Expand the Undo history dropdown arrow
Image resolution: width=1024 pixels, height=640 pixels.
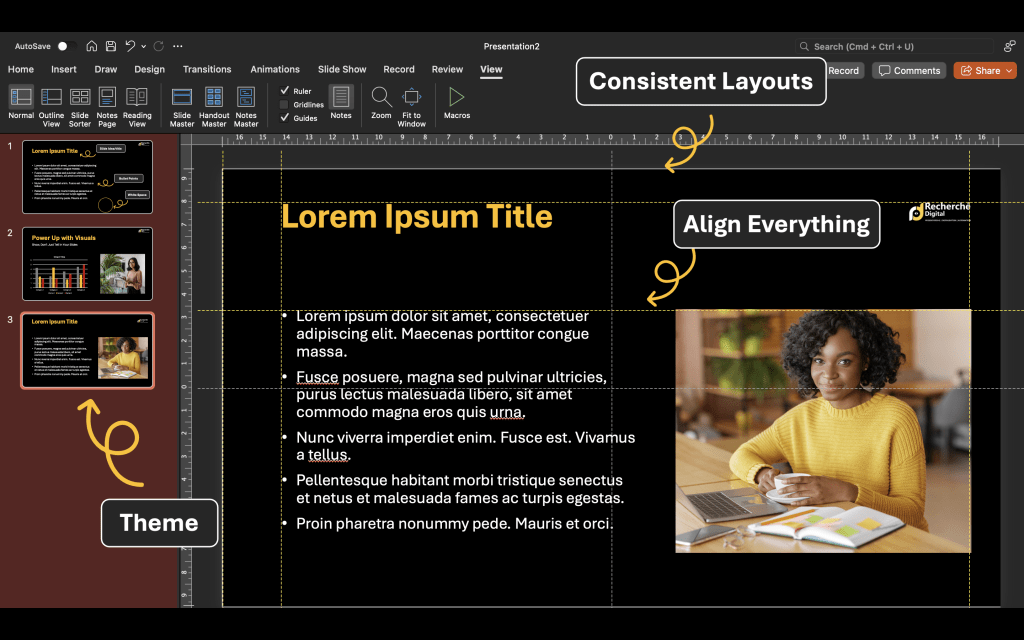143,46
